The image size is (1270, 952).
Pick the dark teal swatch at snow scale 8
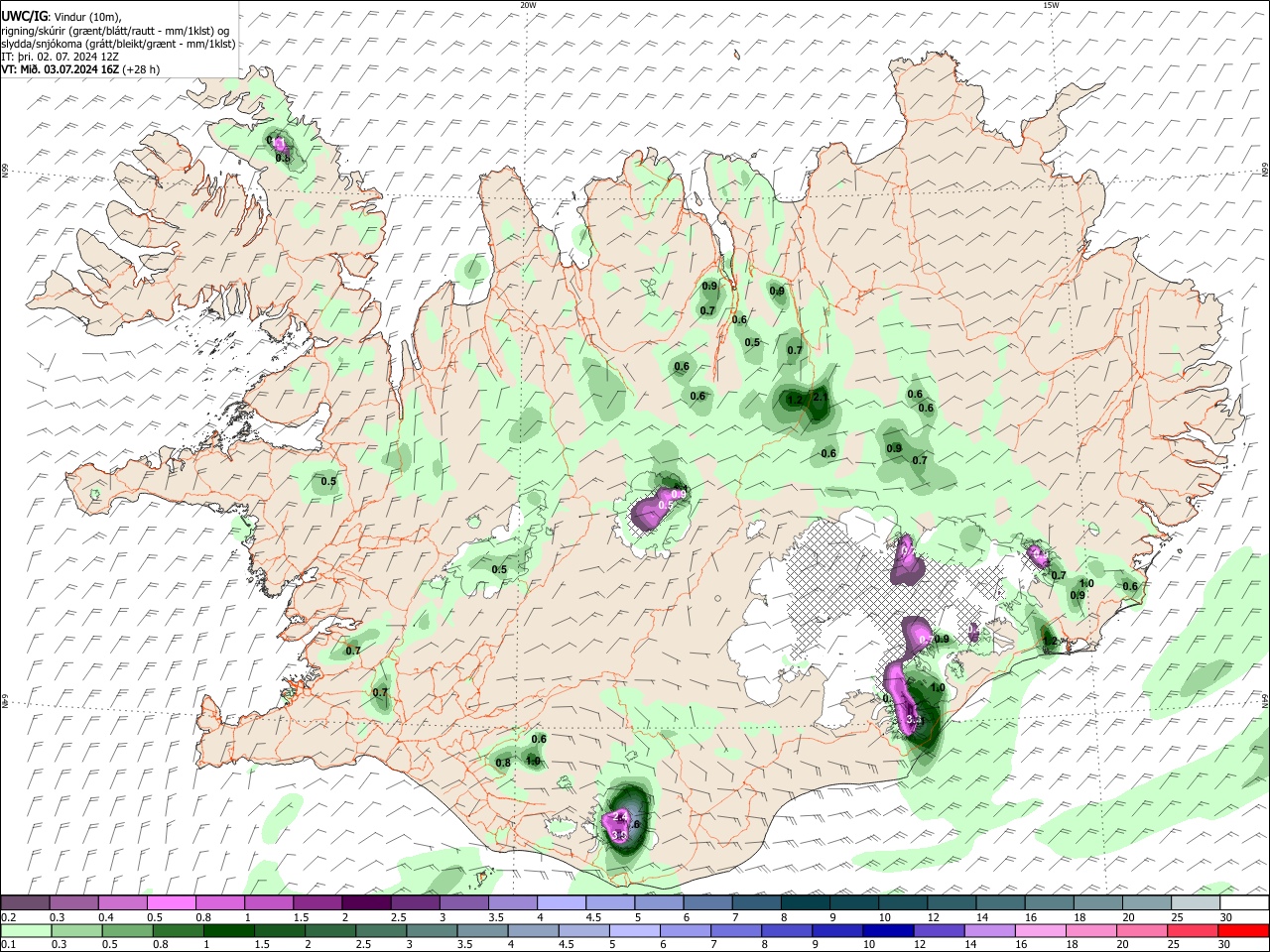click(806, 903)
